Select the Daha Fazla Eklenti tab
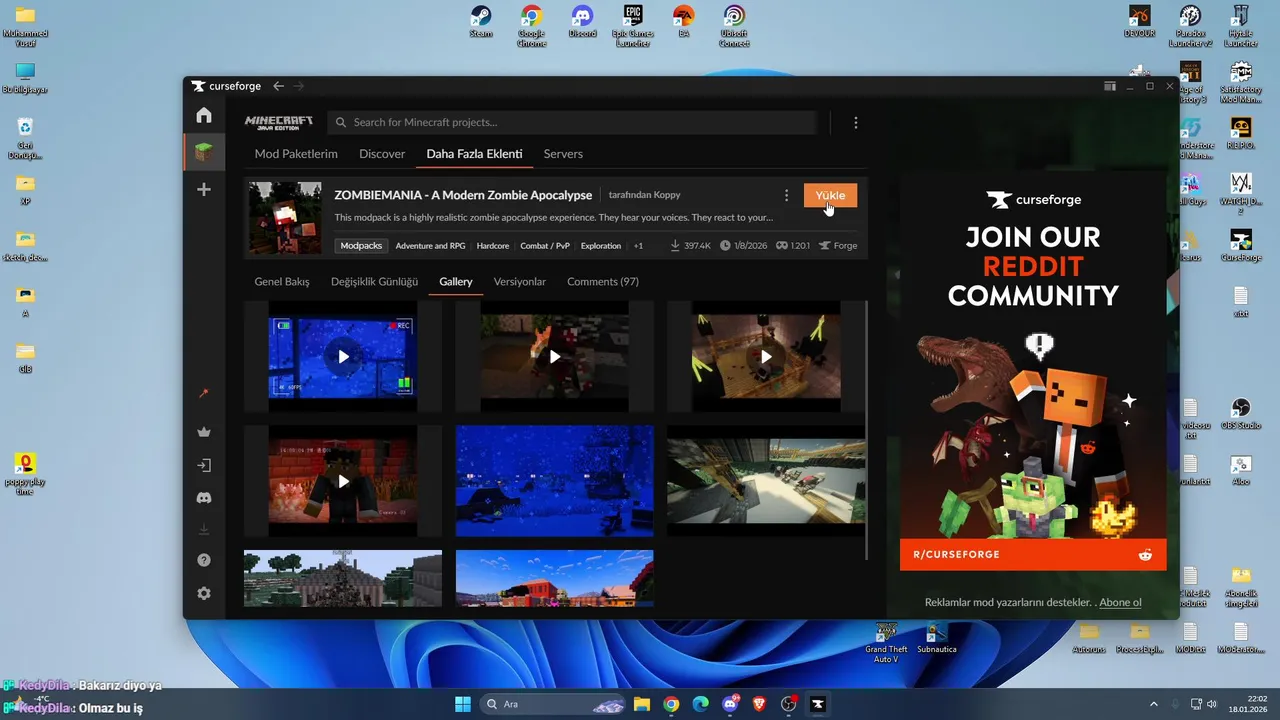 coord(474,154)
